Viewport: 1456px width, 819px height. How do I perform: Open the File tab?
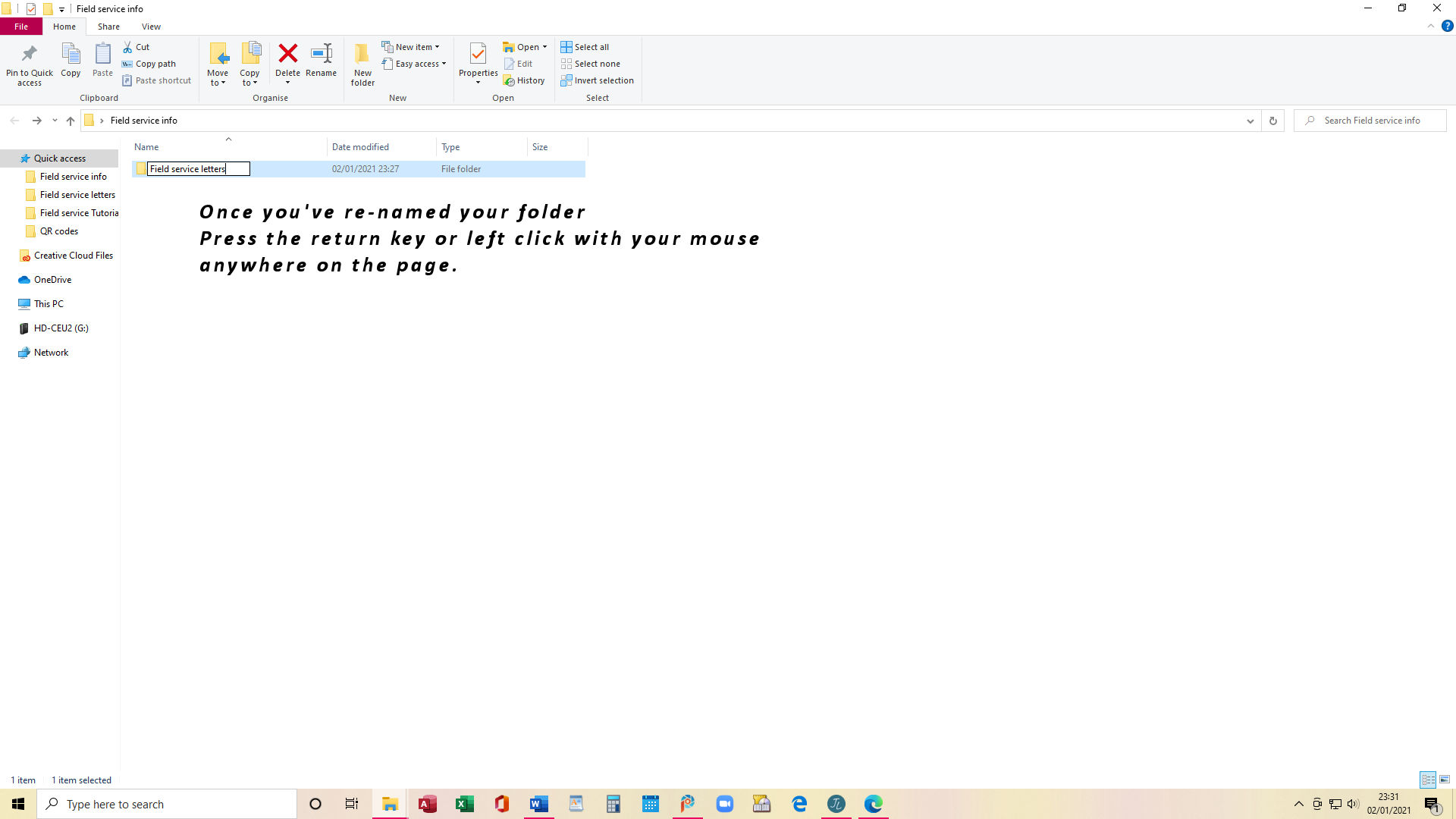click(21, 27)
